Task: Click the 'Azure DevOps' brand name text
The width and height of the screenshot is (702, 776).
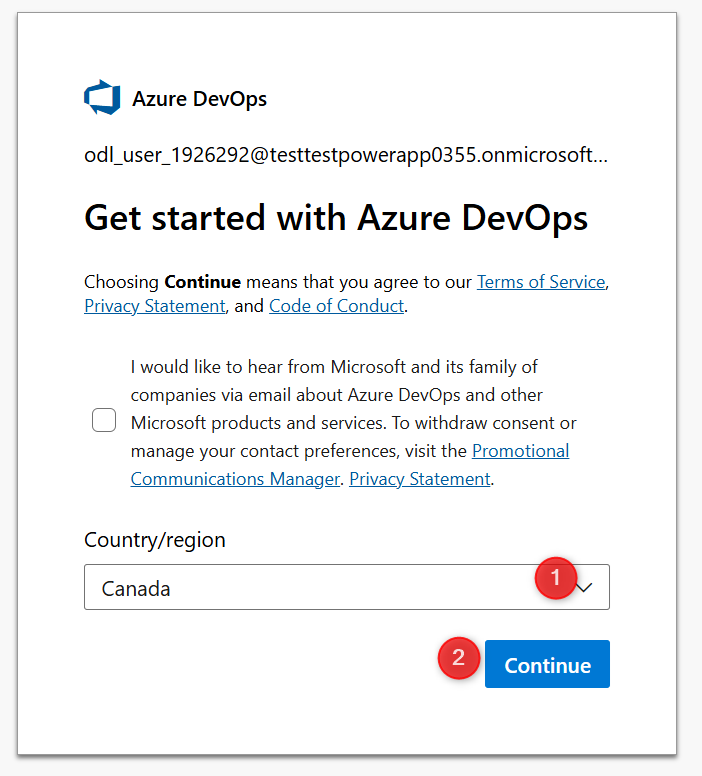Action: 199,98
